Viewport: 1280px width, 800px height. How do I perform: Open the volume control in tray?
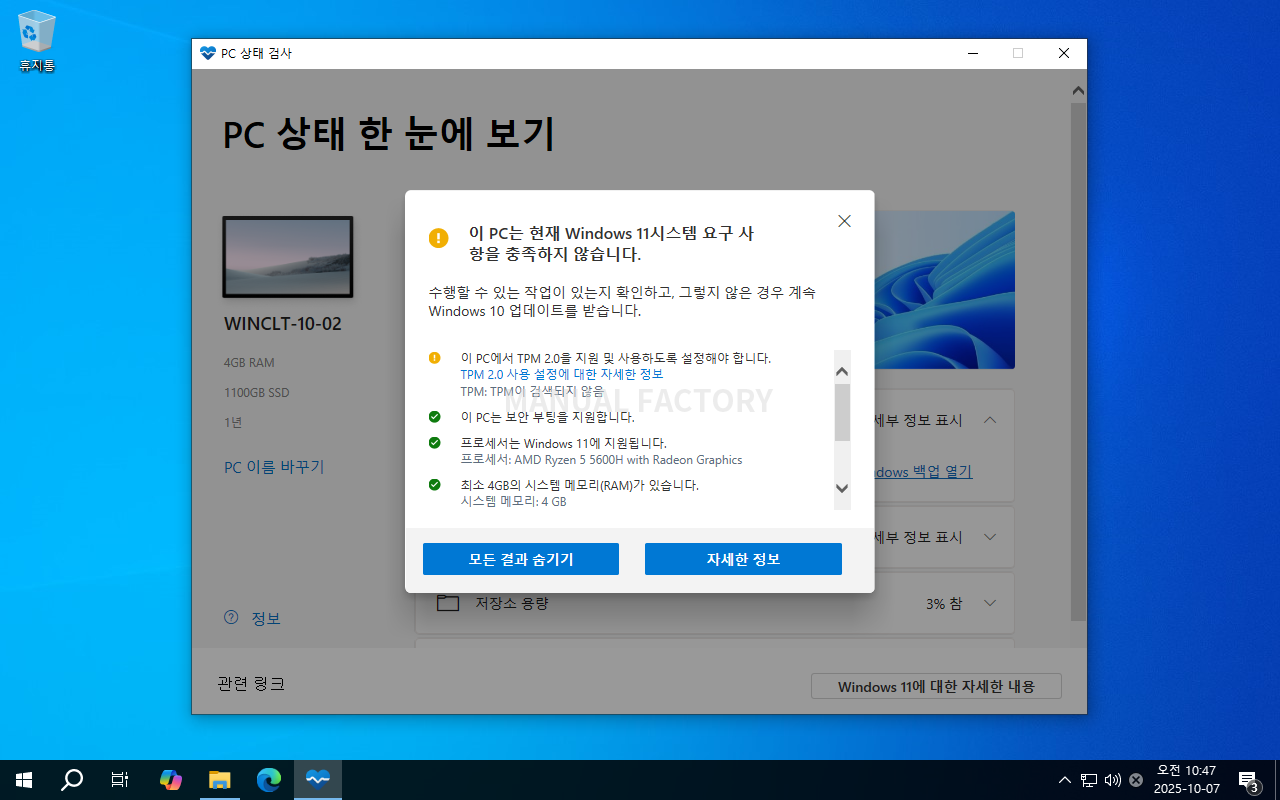coord(1112,780)
